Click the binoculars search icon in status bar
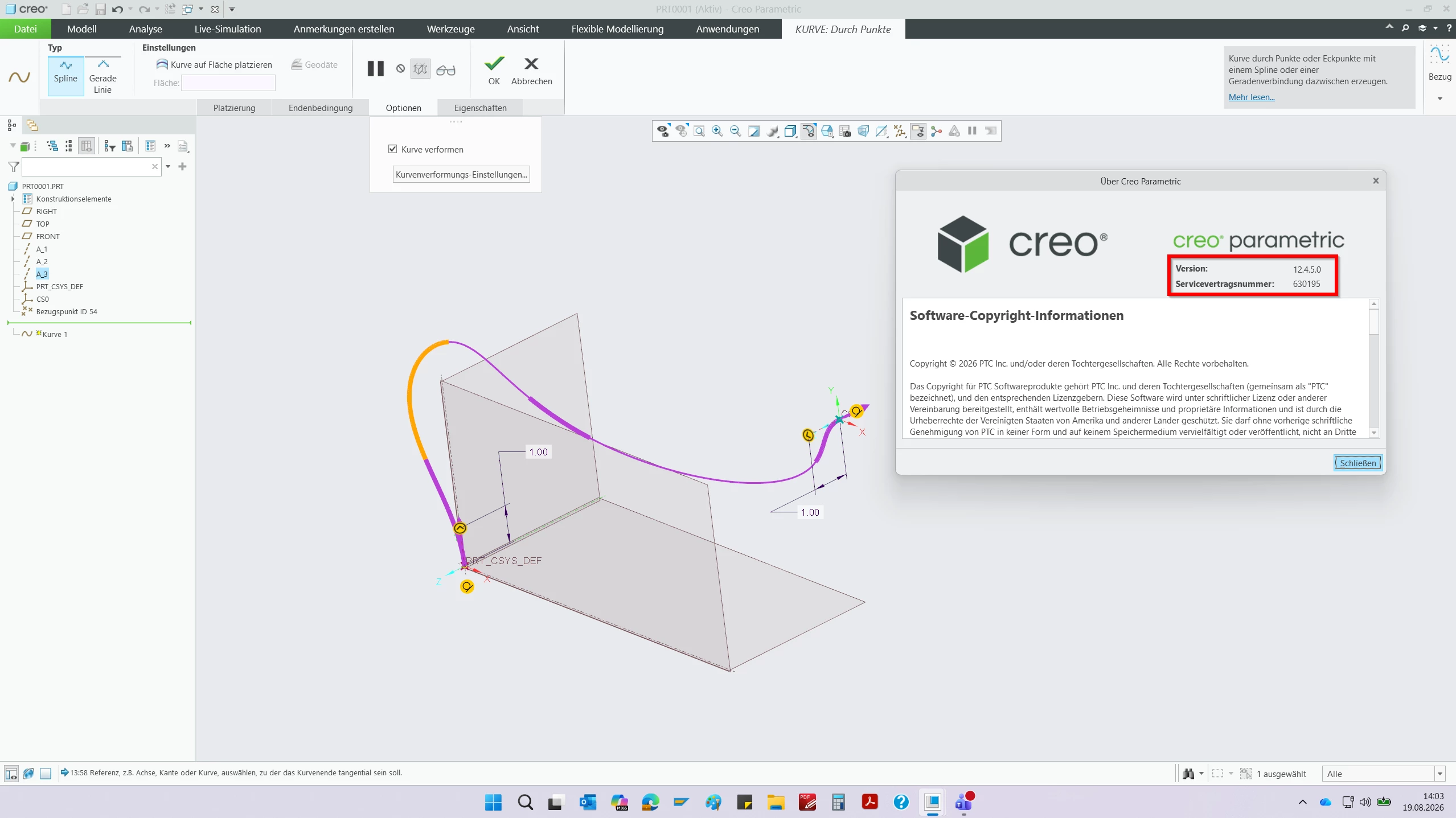Viewport: 1456px width, 818px height. [x=1188, y=774]
